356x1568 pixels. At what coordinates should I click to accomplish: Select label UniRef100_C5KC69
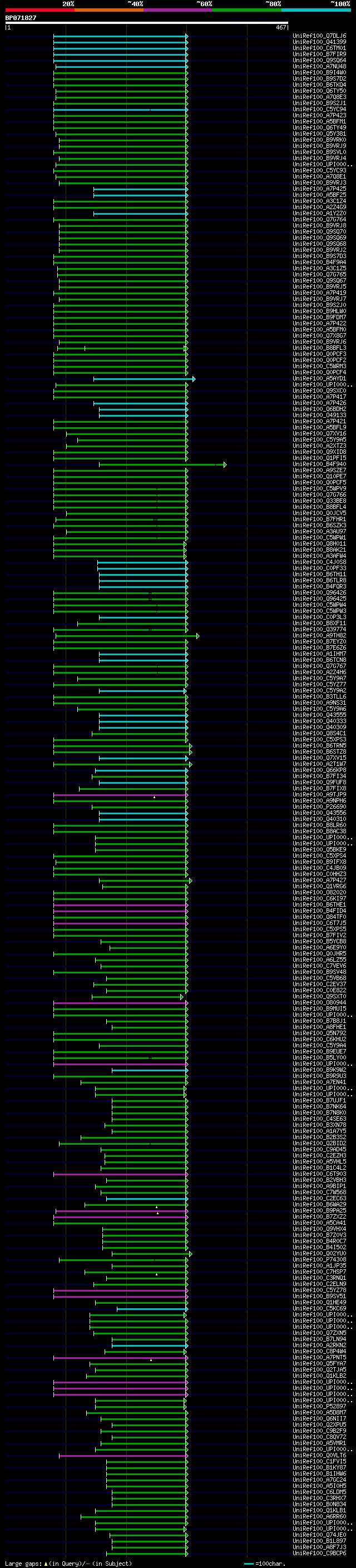tap(319, 1308)
